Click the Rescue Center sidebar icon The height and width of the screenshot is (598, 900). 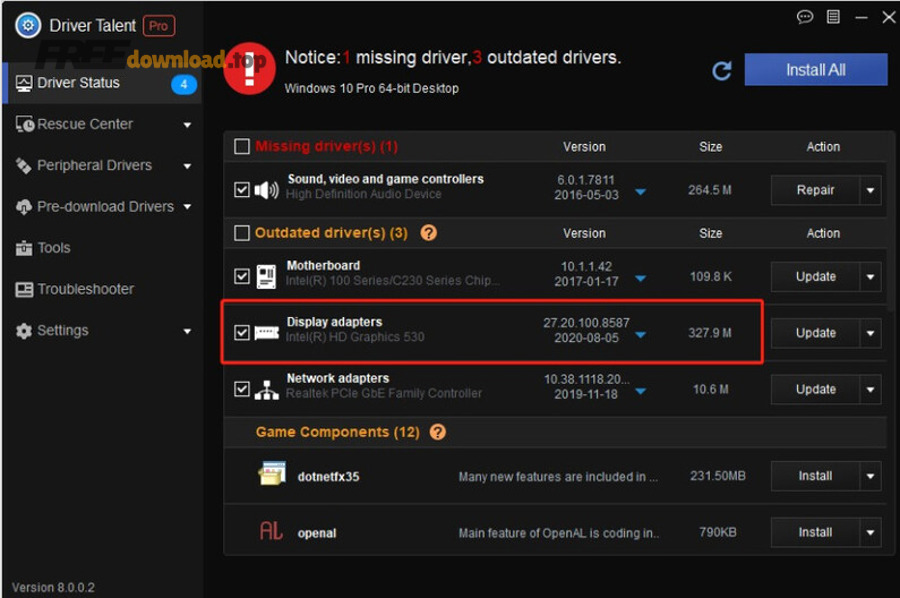(25, 125)
